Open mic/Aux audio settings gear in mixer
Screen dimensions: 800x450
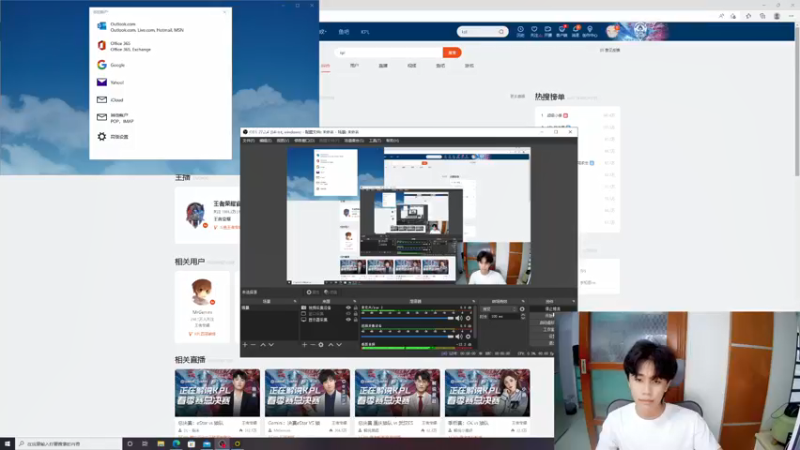[x=468, y=318]
